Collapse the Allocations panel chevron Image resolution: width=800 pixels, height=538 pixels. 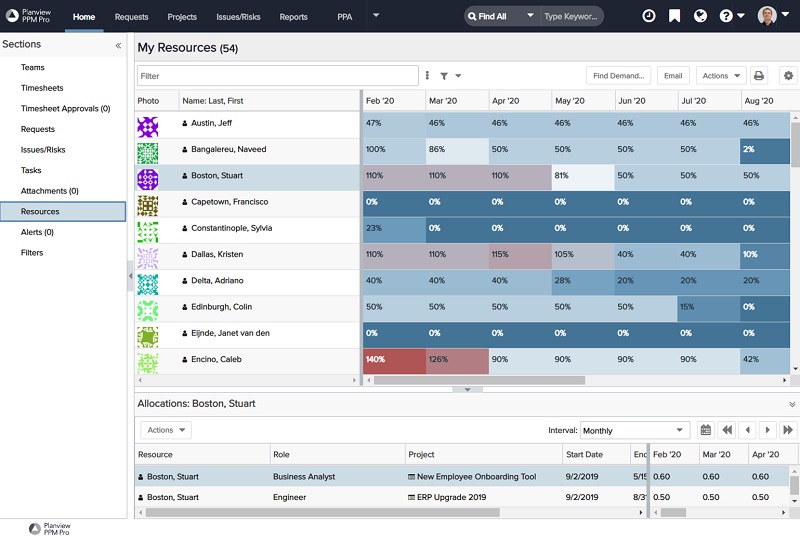792,404
